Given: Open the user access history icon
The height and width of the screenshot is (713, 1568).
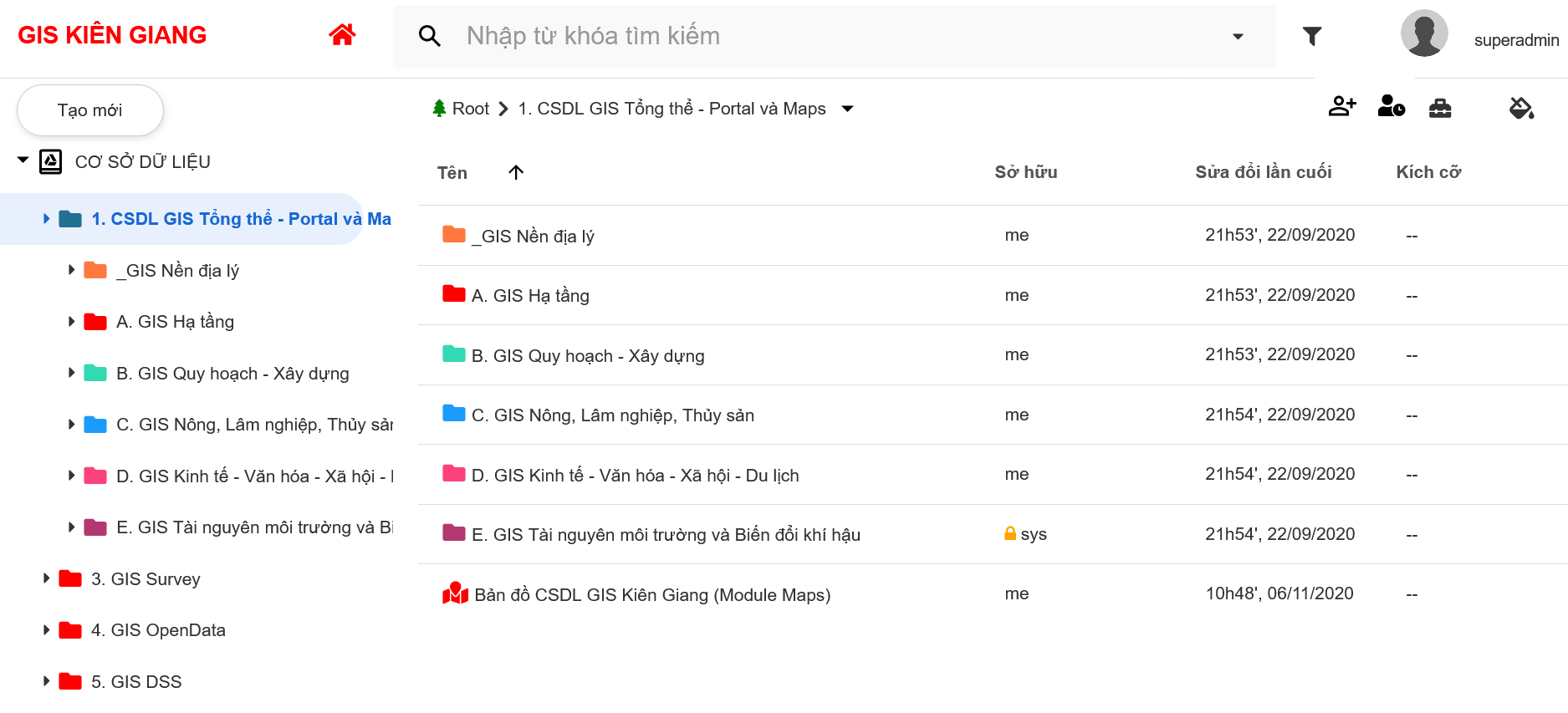Looking at the screenshot, I should (x=1391, y=107).
